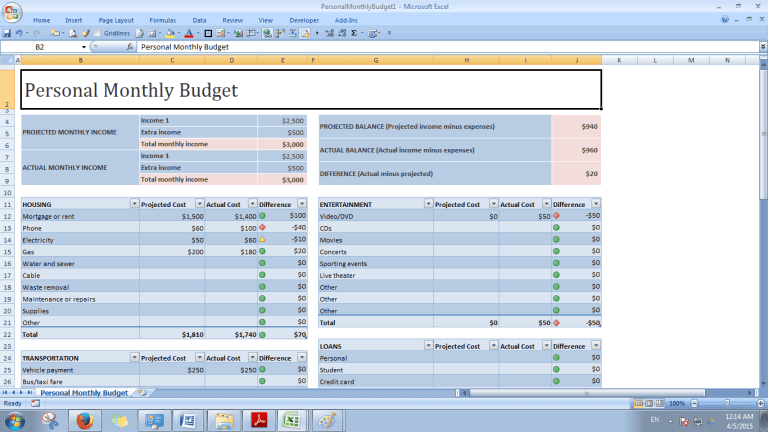Open the Add-Ins ribbon tab
The image size is (768, 432).
346,21
